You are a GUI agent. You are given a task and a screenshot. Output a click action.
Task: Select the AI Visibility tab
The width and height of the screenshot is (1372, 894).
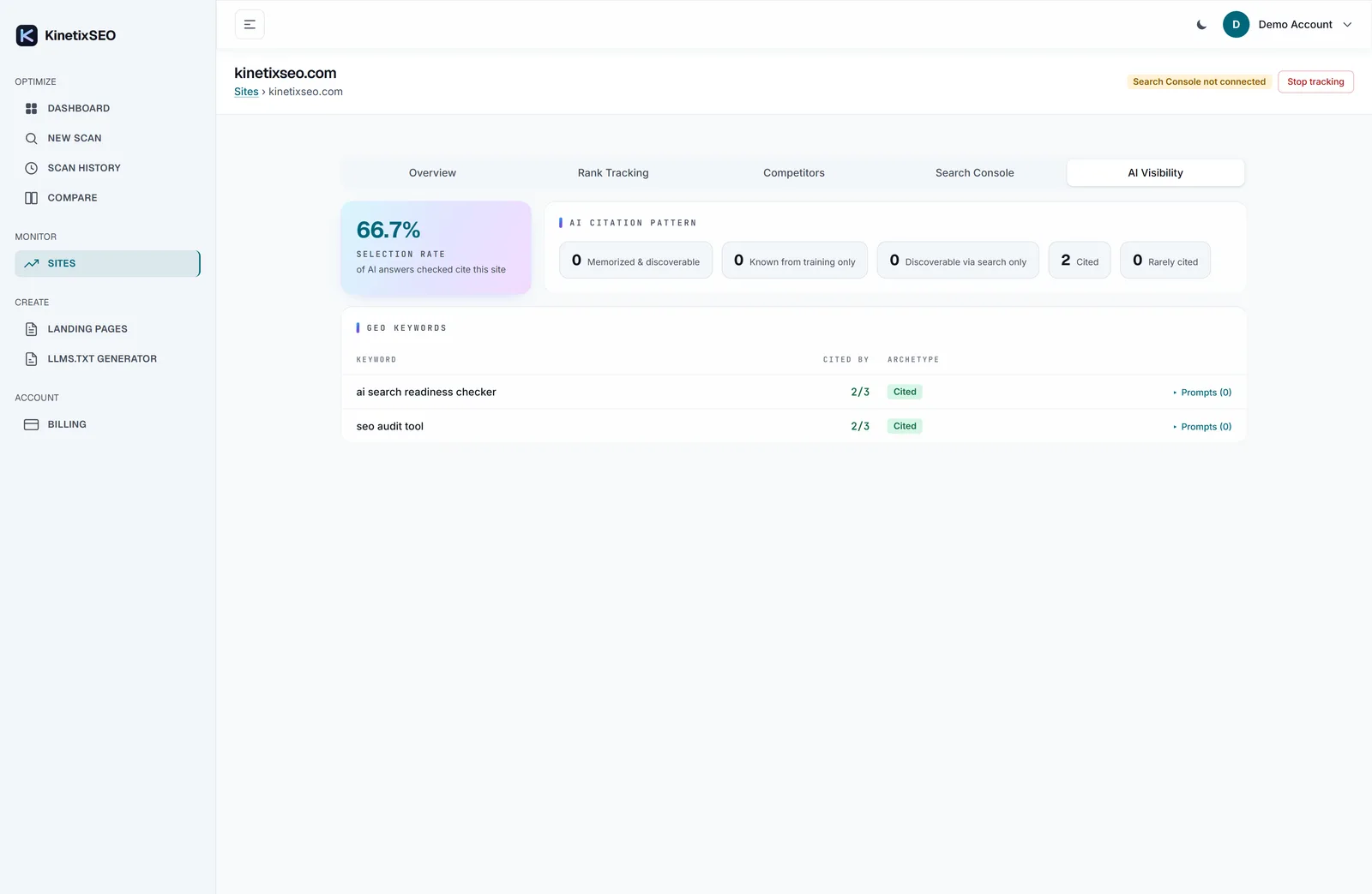pos(1155,173)
